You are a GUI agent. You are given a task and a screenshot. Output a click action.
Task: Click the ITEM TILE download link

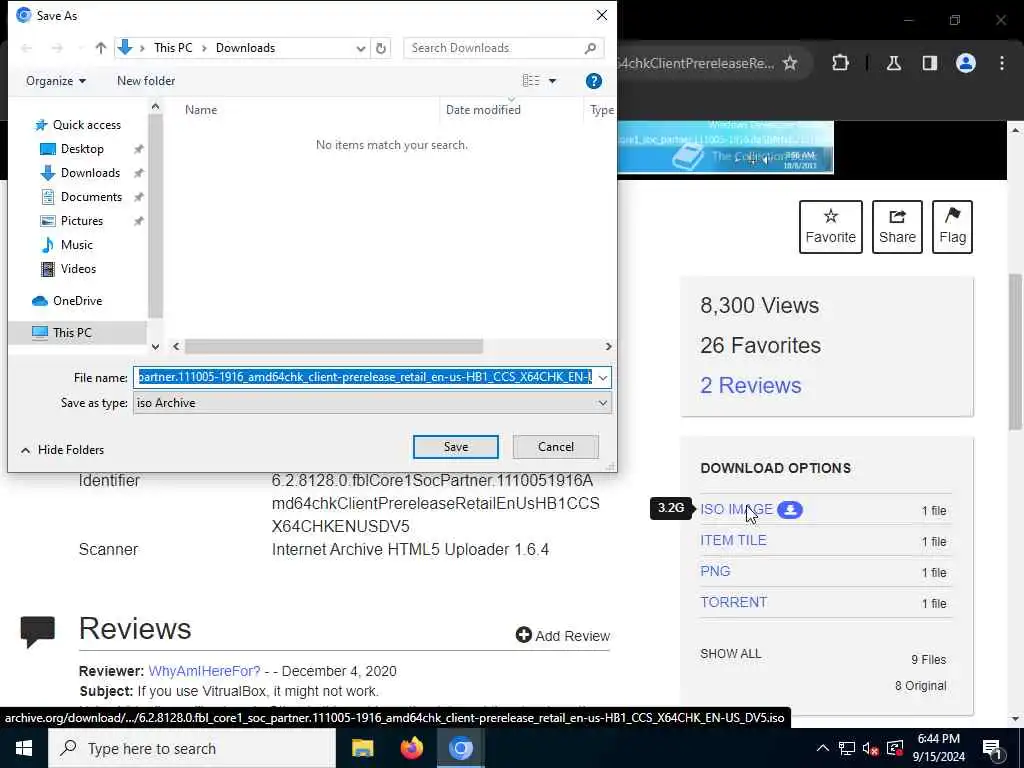pyautogui.click(x=733, y=541)
